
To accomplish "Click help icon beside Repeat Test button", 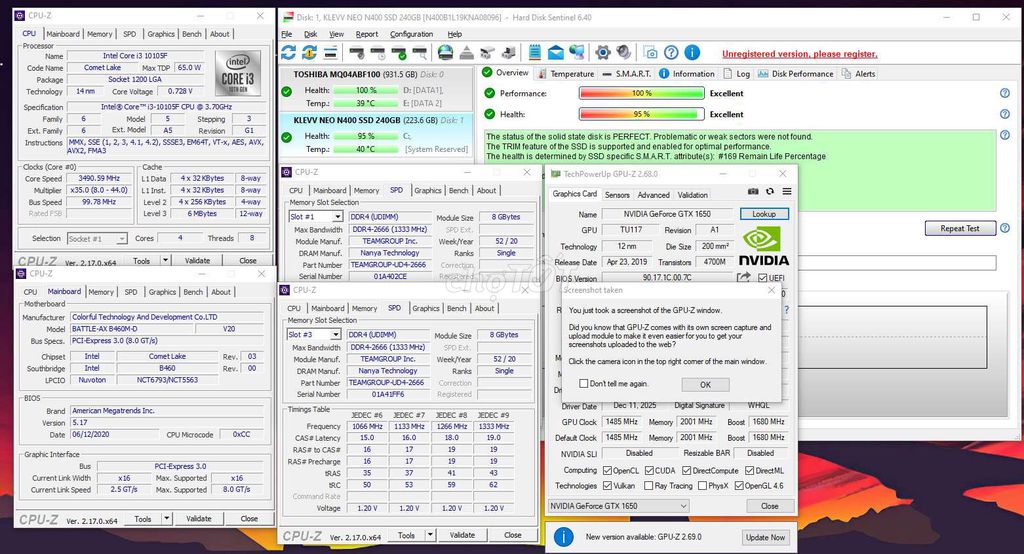I will pos(1005,228).
